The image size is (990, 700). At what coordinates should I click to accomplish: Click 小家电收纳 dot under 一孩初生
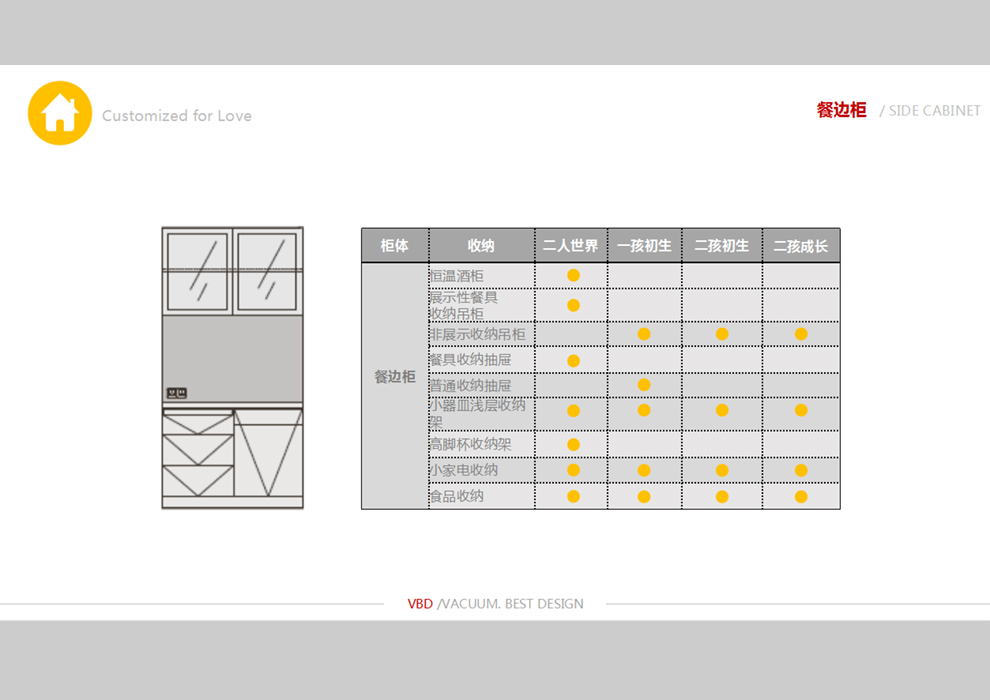click(x=644, y=470)
